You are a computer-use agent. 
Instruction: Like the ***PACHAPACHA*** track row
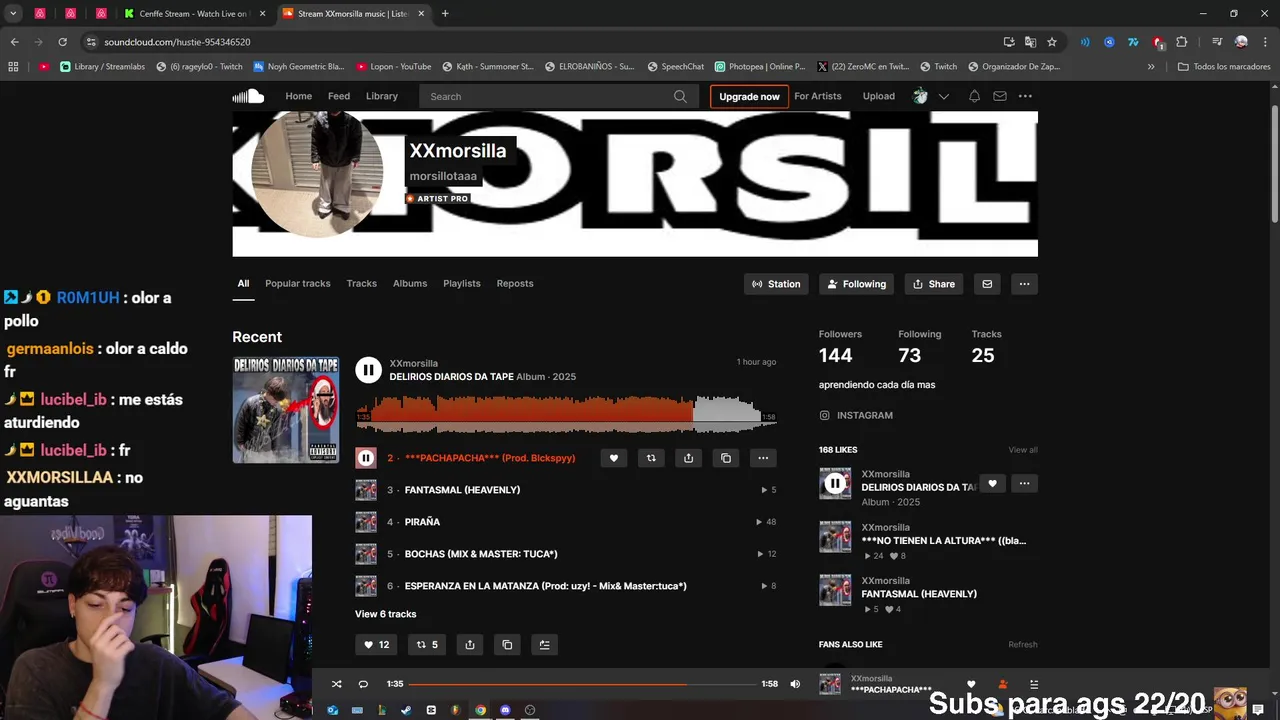614,458
